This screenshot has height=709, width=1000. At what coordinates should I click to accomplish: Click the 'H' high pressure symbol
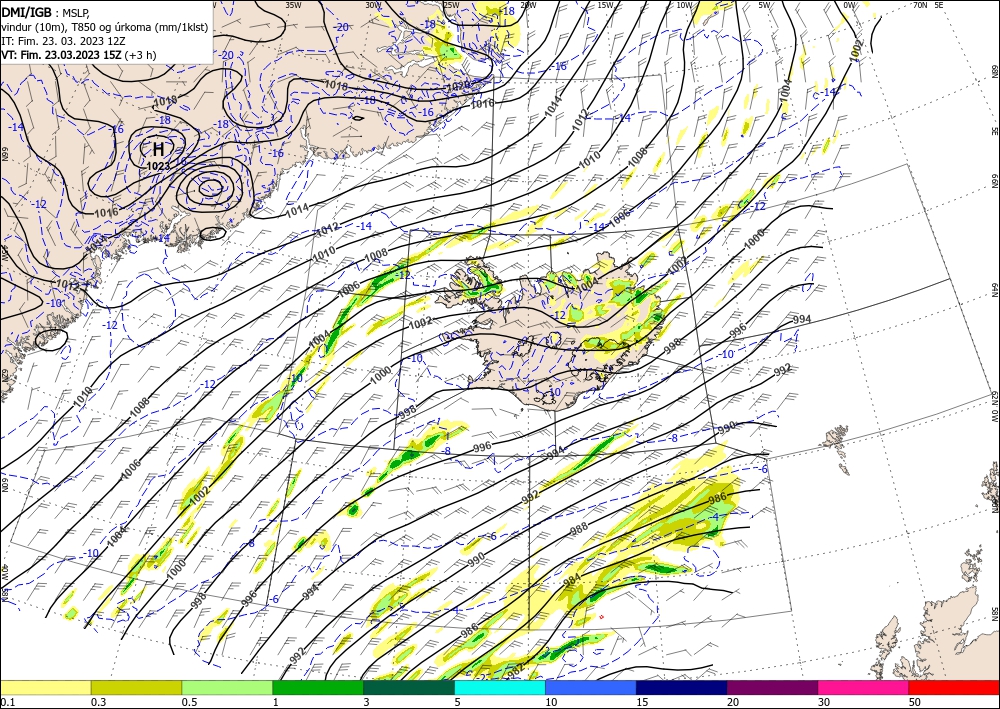(x=158, y=150)
